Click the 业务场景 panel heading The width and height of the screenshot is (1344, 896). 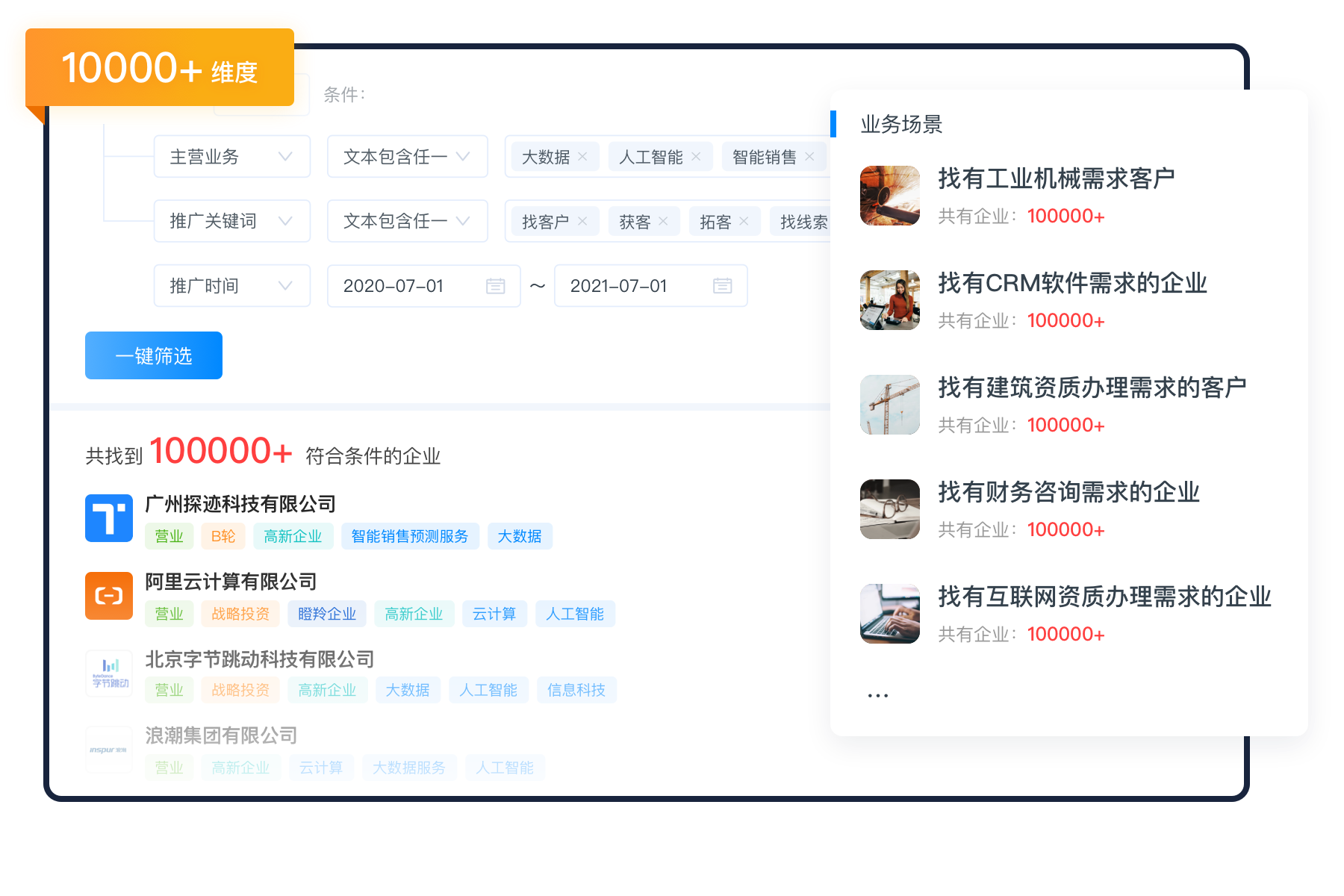pyautogui.click(x=901, y=124)
